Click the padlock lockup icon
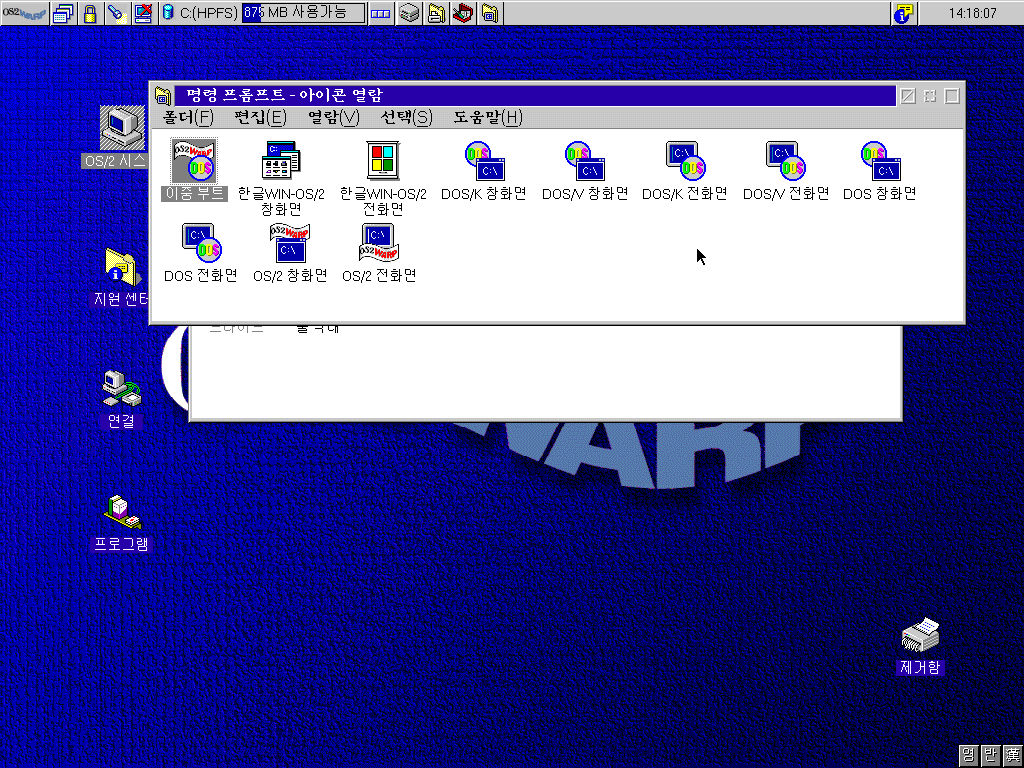 click(x=90, y=13)
